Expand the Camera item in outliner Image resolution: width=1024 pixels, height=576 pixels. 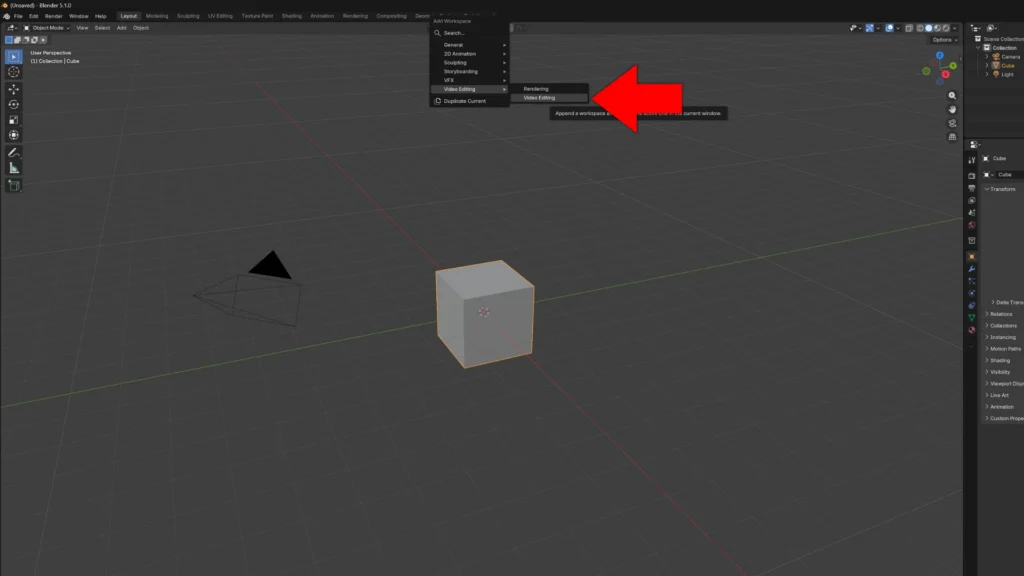click(x=987, y=57)
